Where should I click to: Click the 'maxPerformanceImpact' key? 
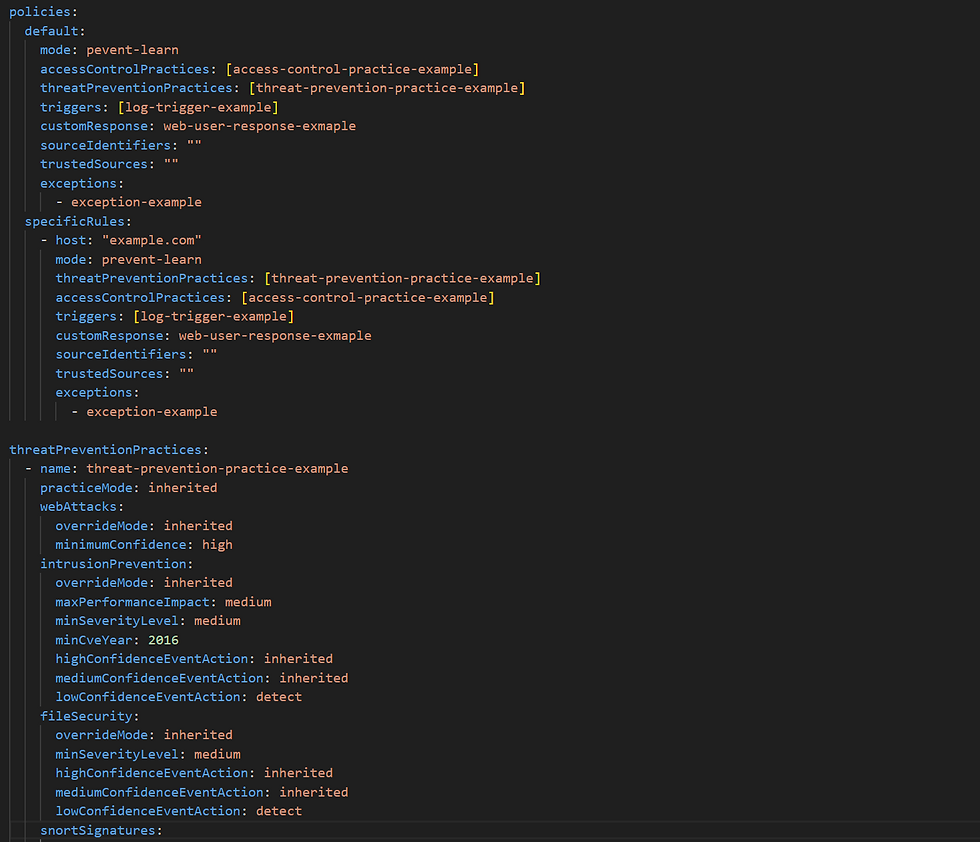click(x=132, y=602)
